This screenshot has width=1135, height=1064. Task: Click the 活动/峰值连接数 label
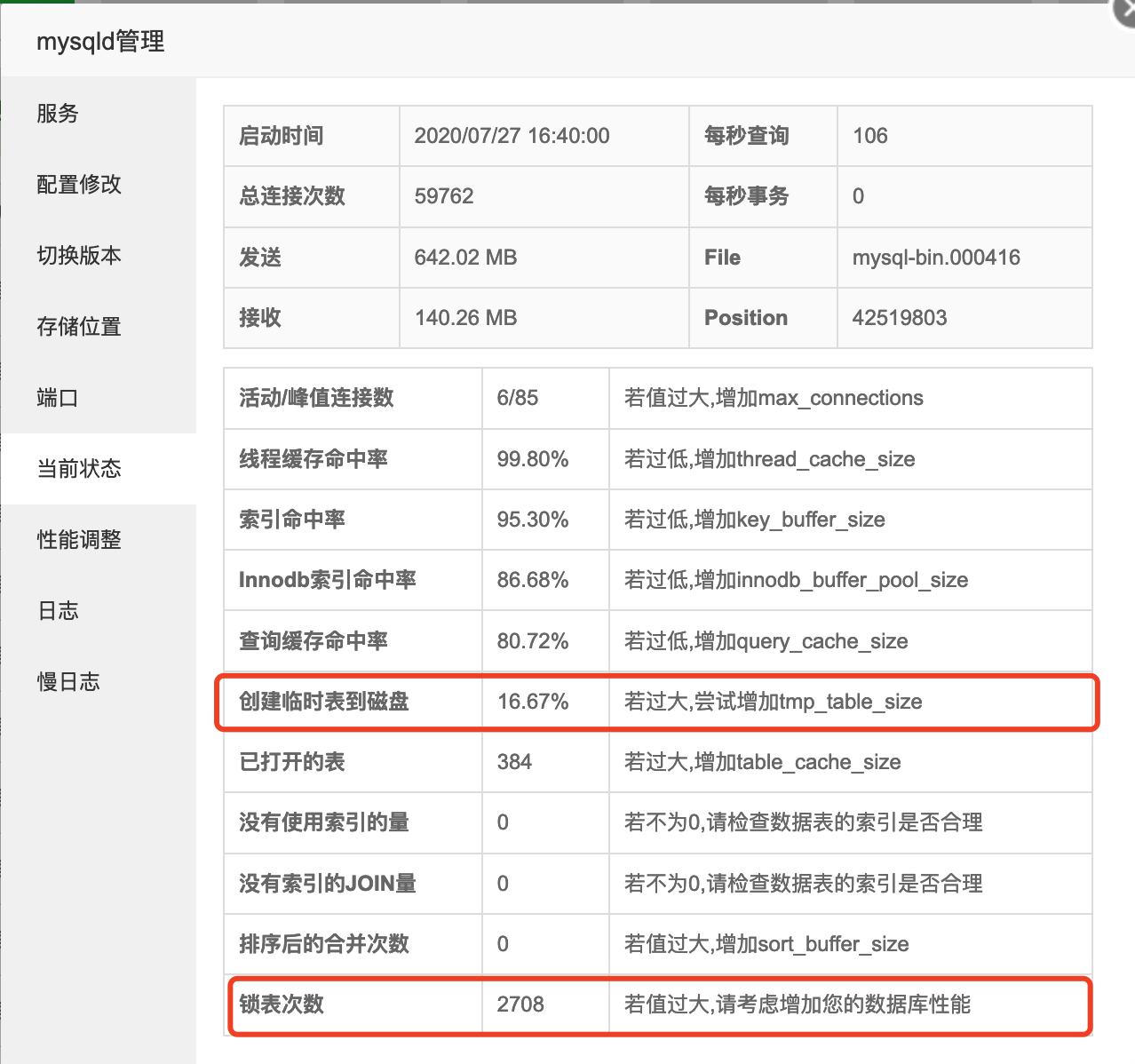point(316,398)
